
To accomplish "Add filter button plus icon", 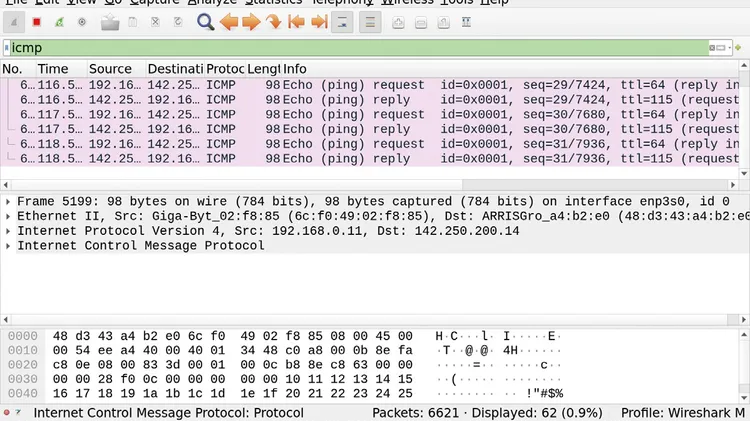I will pos(738,48).
